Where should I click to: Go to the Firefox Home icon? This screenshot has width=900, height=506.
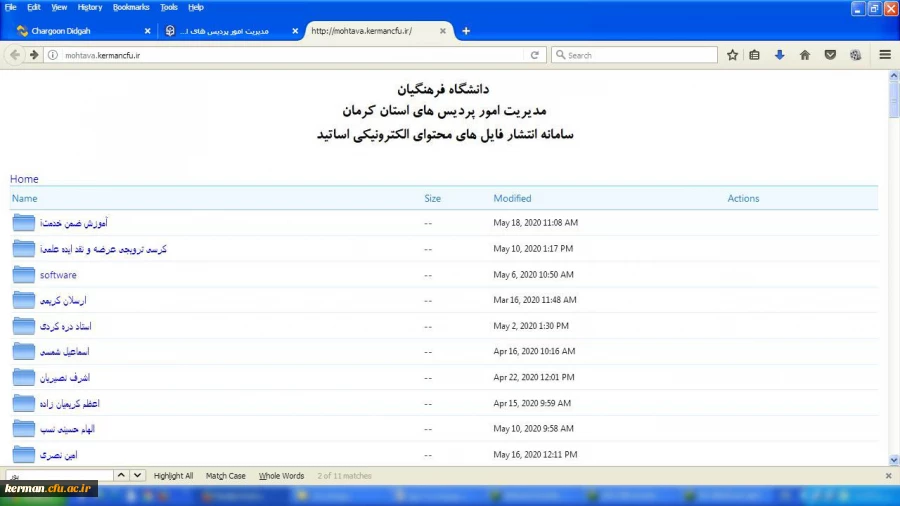[x=805, y=55]
